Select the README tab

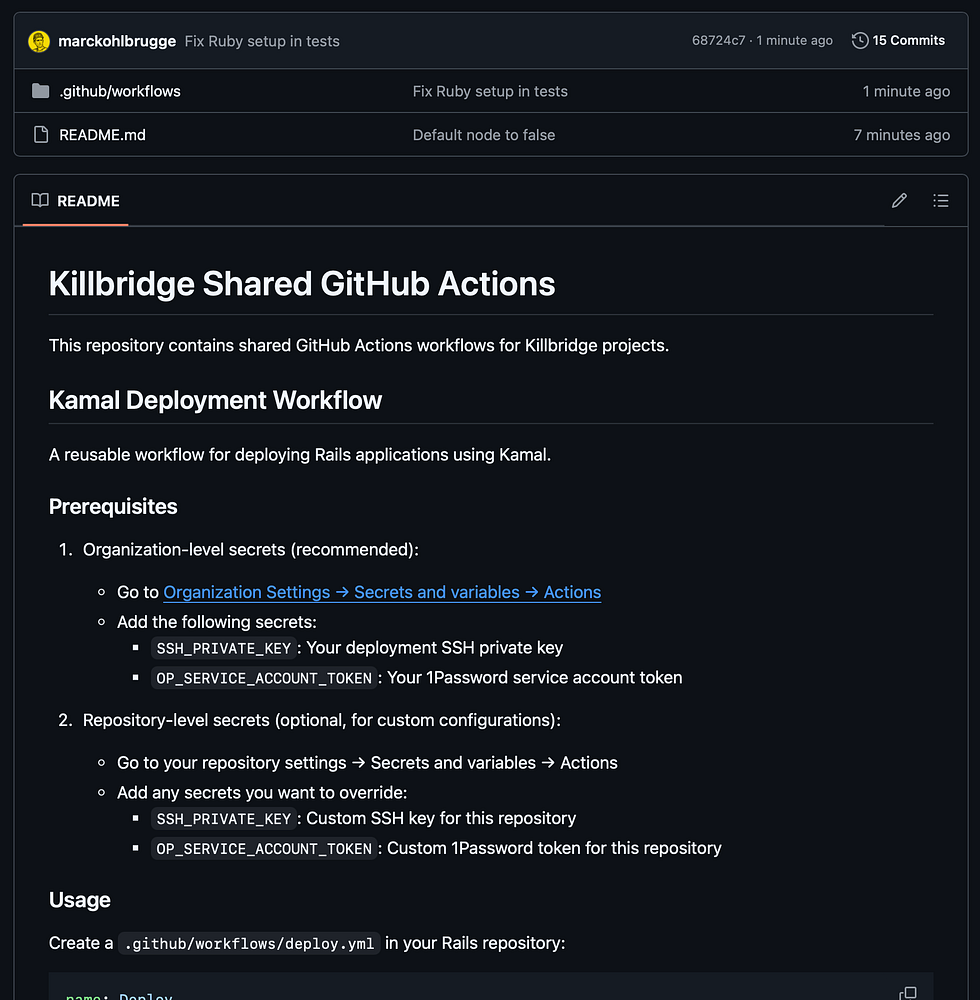point(76,201)
